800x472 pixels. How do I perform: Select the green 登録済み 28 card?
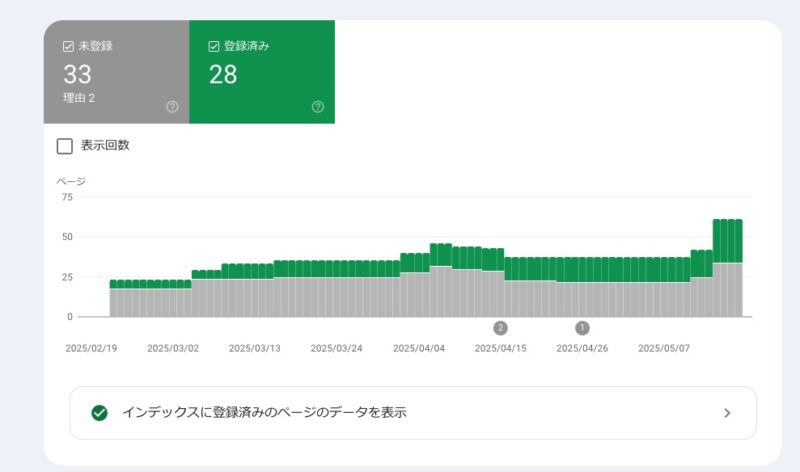tap(262, 72)
